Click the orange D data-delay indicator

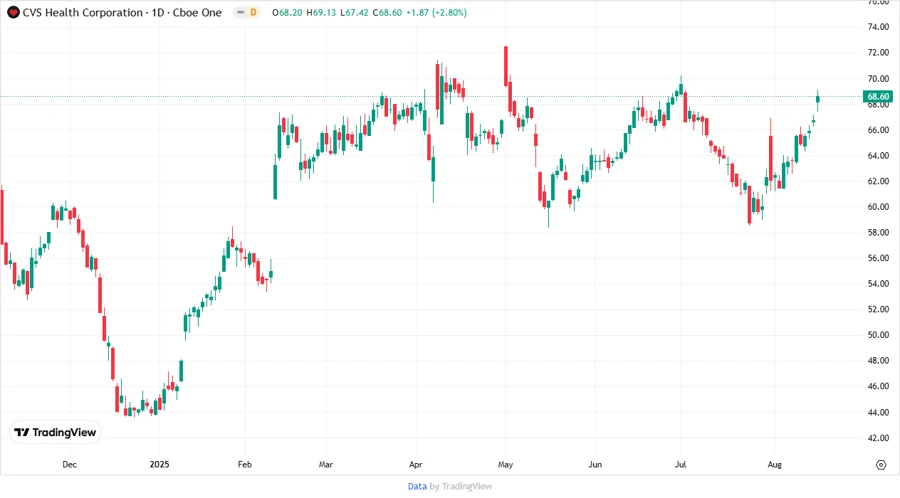pos(253,13)
